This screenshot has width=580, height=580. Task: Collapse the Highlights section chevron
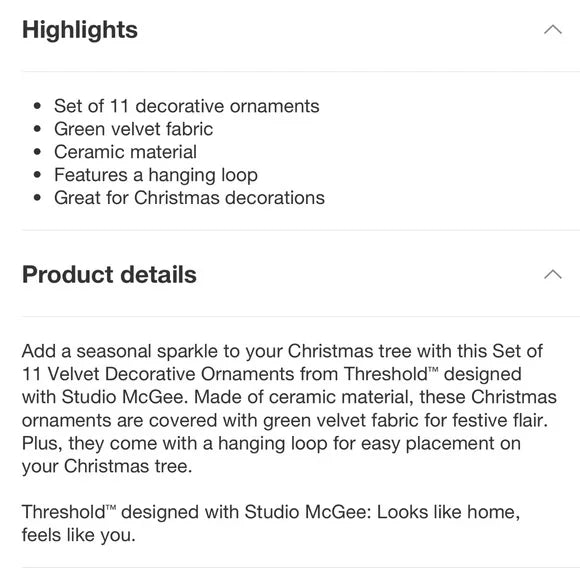553,30
